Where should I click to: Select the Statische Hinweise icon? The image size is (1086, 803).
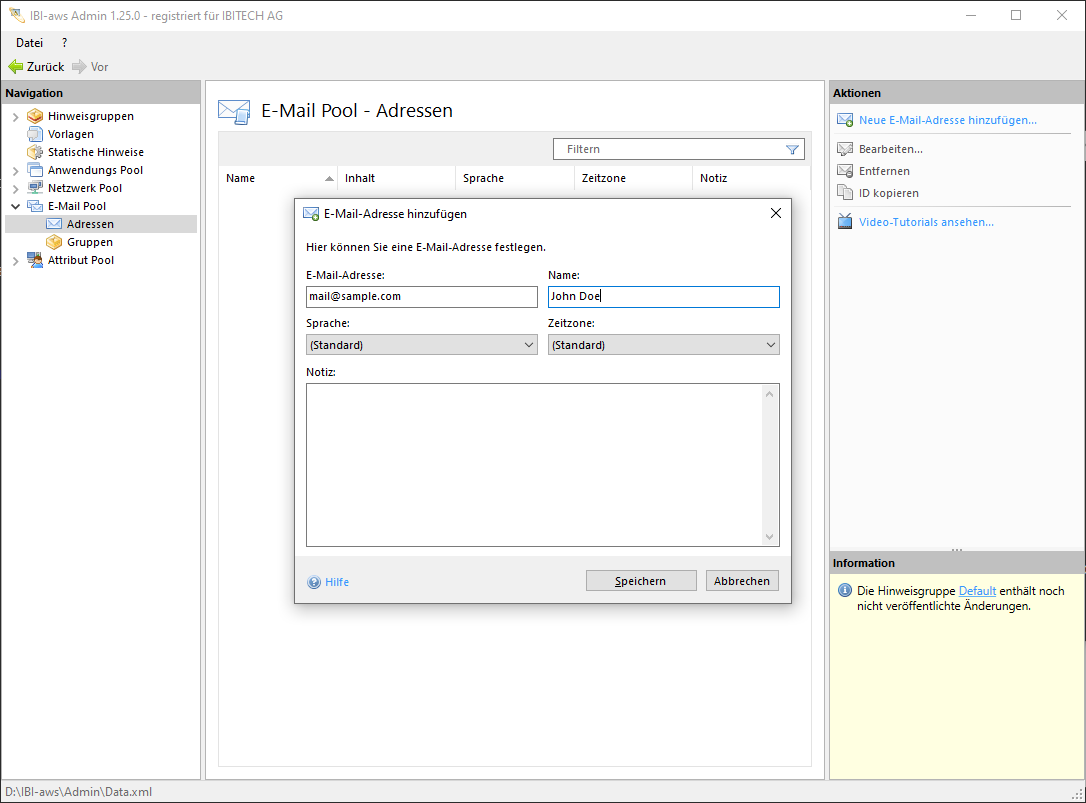(35, 152)
